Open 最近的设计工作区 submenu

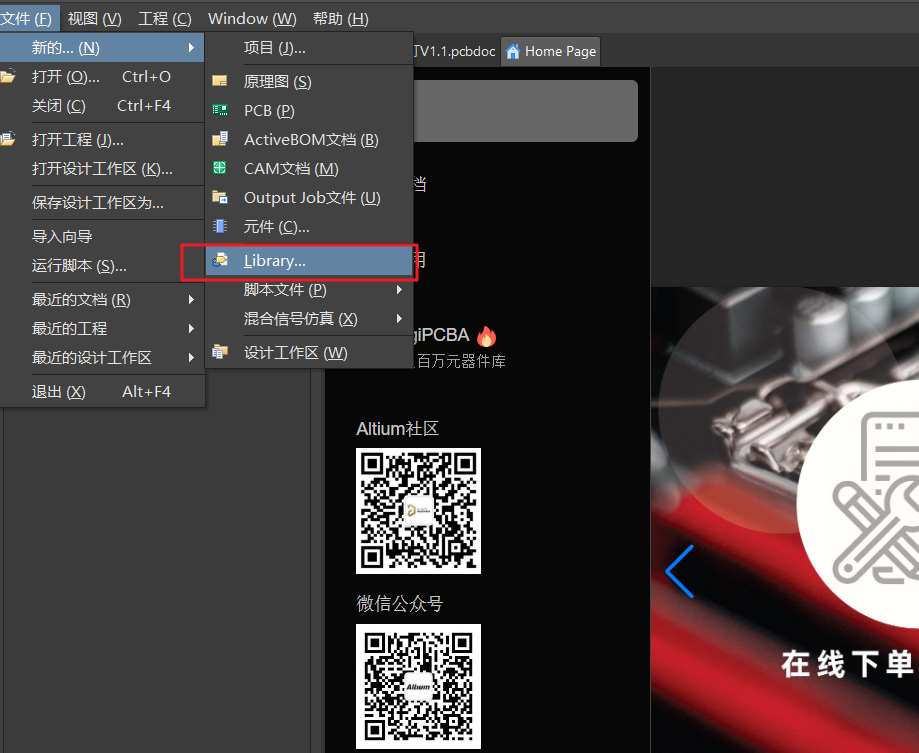coord(102,357)
